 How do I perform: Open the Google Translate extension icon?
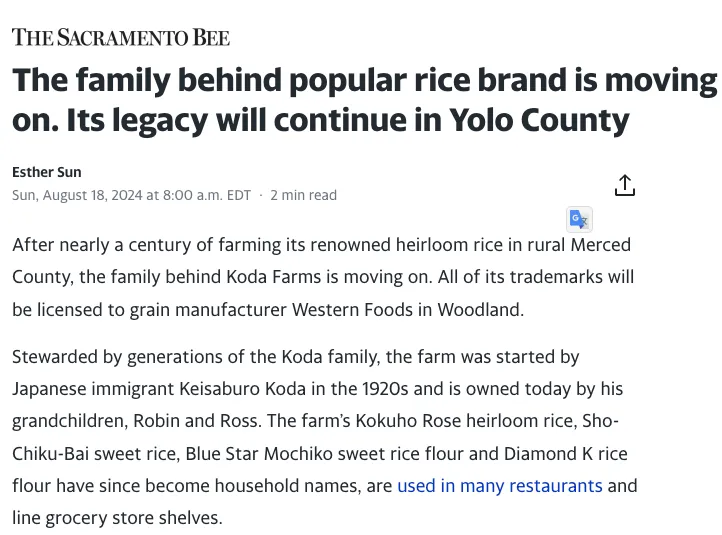coord(579,219)
